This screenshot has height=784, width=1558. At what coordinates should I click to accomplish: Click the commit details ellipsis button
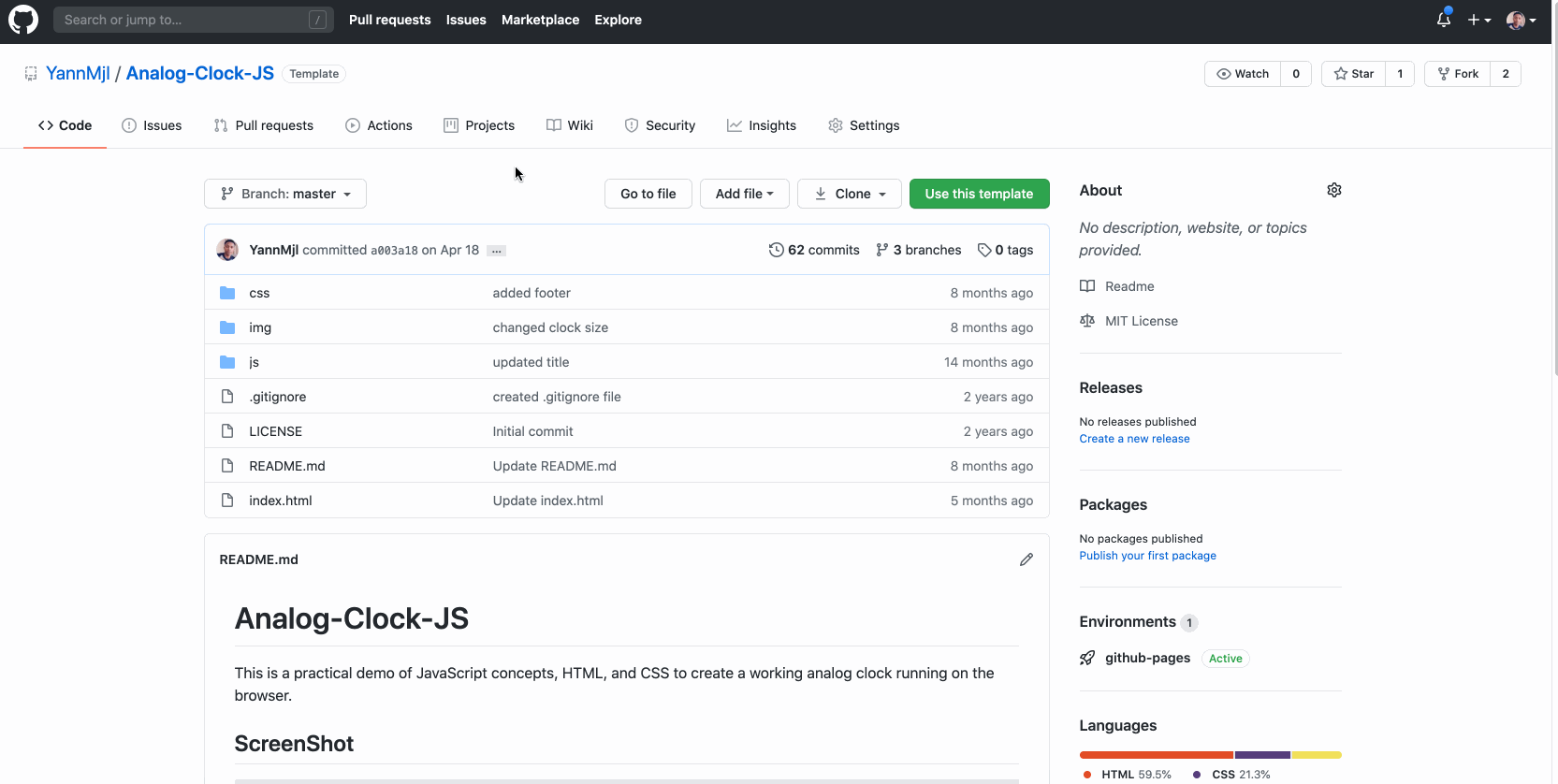pos(497,251)
